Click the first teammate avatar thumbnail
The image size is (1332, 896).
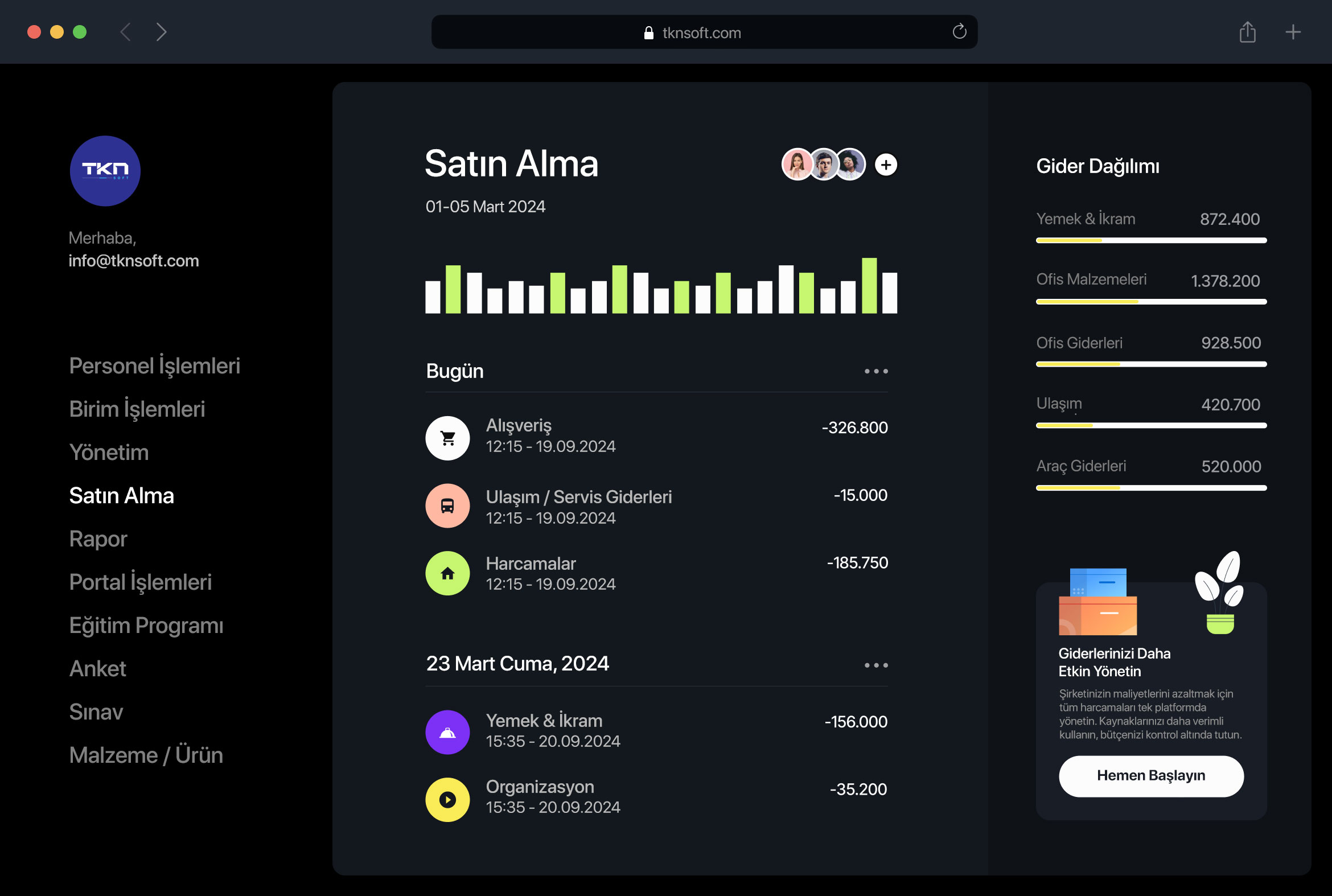click(x=796, y=164)
